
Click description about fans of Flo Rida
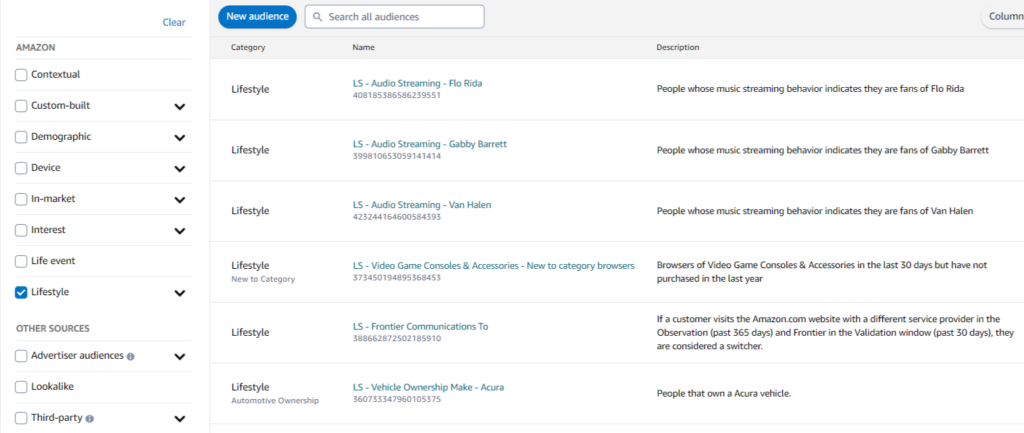810,89
